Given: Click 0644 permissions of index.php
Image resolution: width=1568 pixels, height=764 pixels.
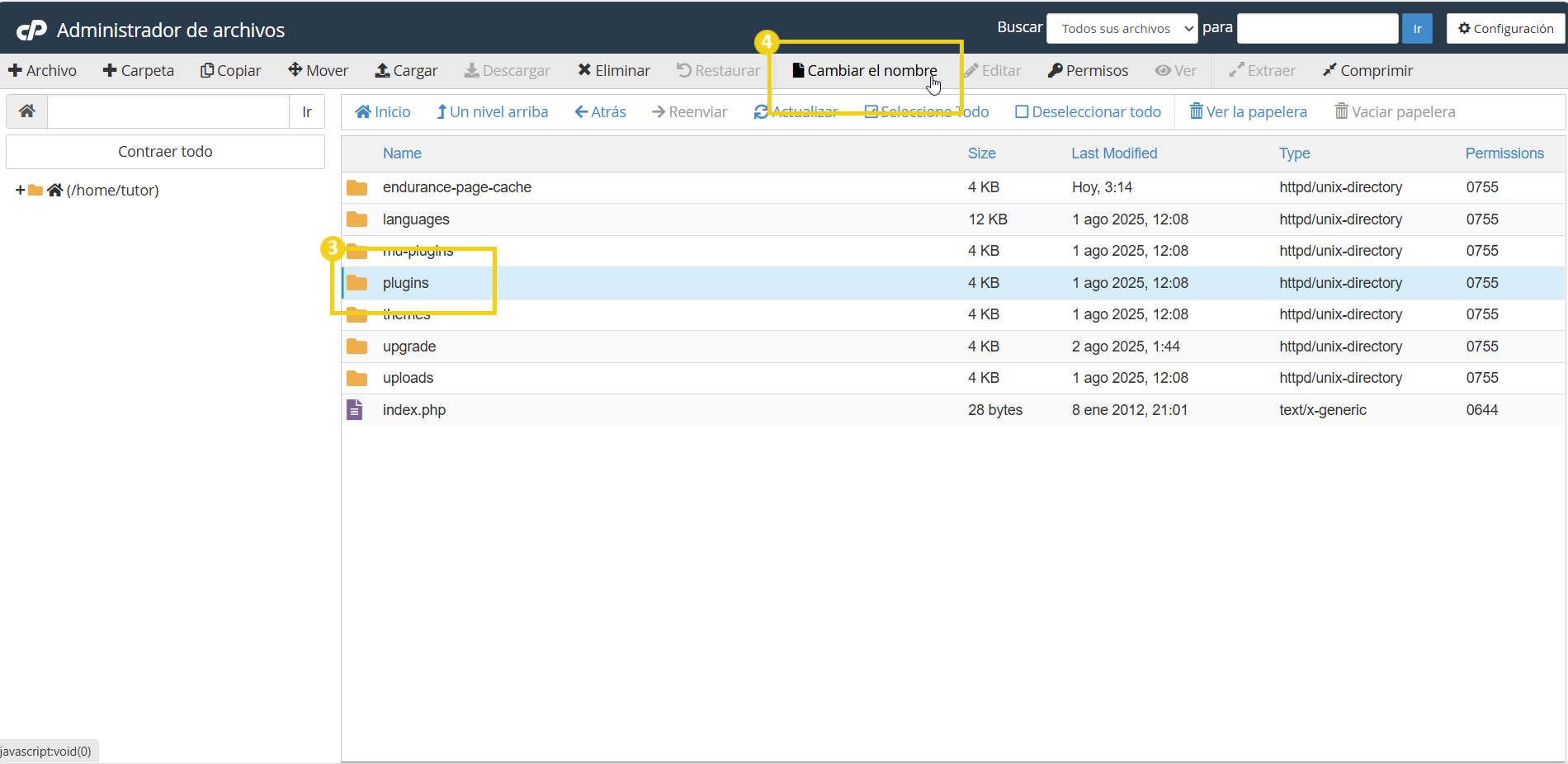Looking at the screenshot, I should [x=1482, y=410].
